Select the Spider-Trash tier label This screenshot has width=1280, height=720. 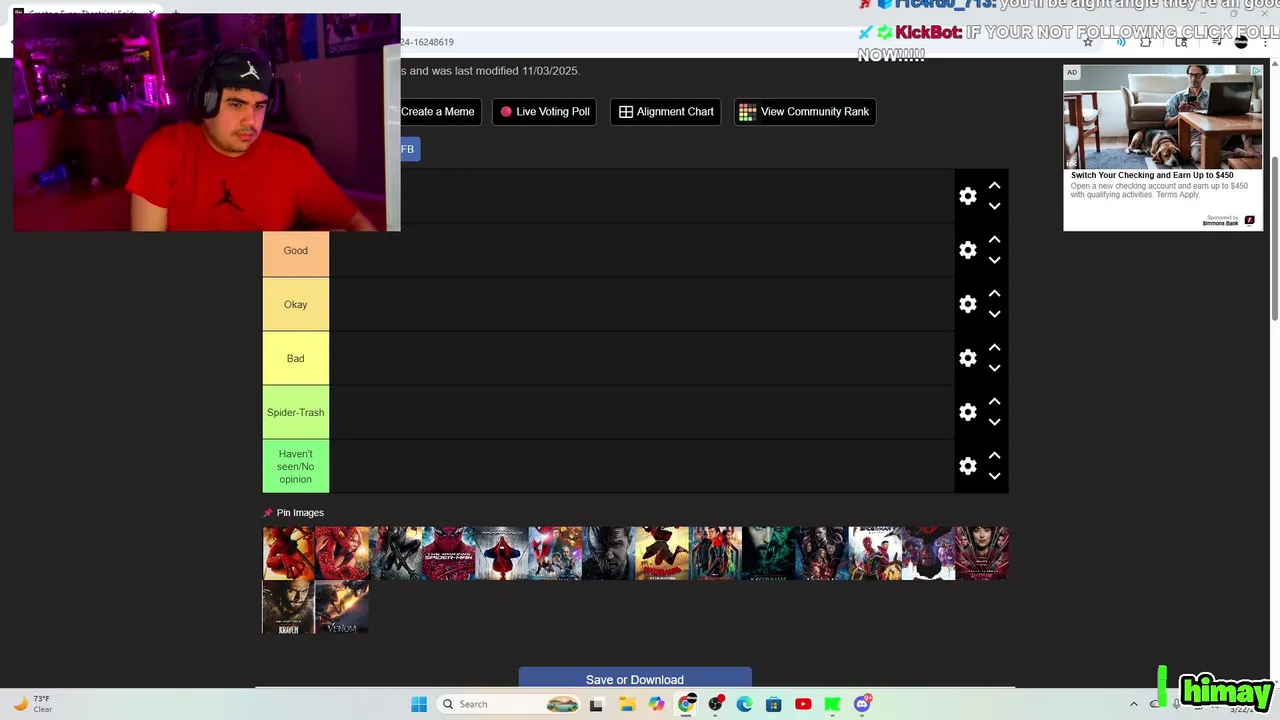tap(295, 412)
